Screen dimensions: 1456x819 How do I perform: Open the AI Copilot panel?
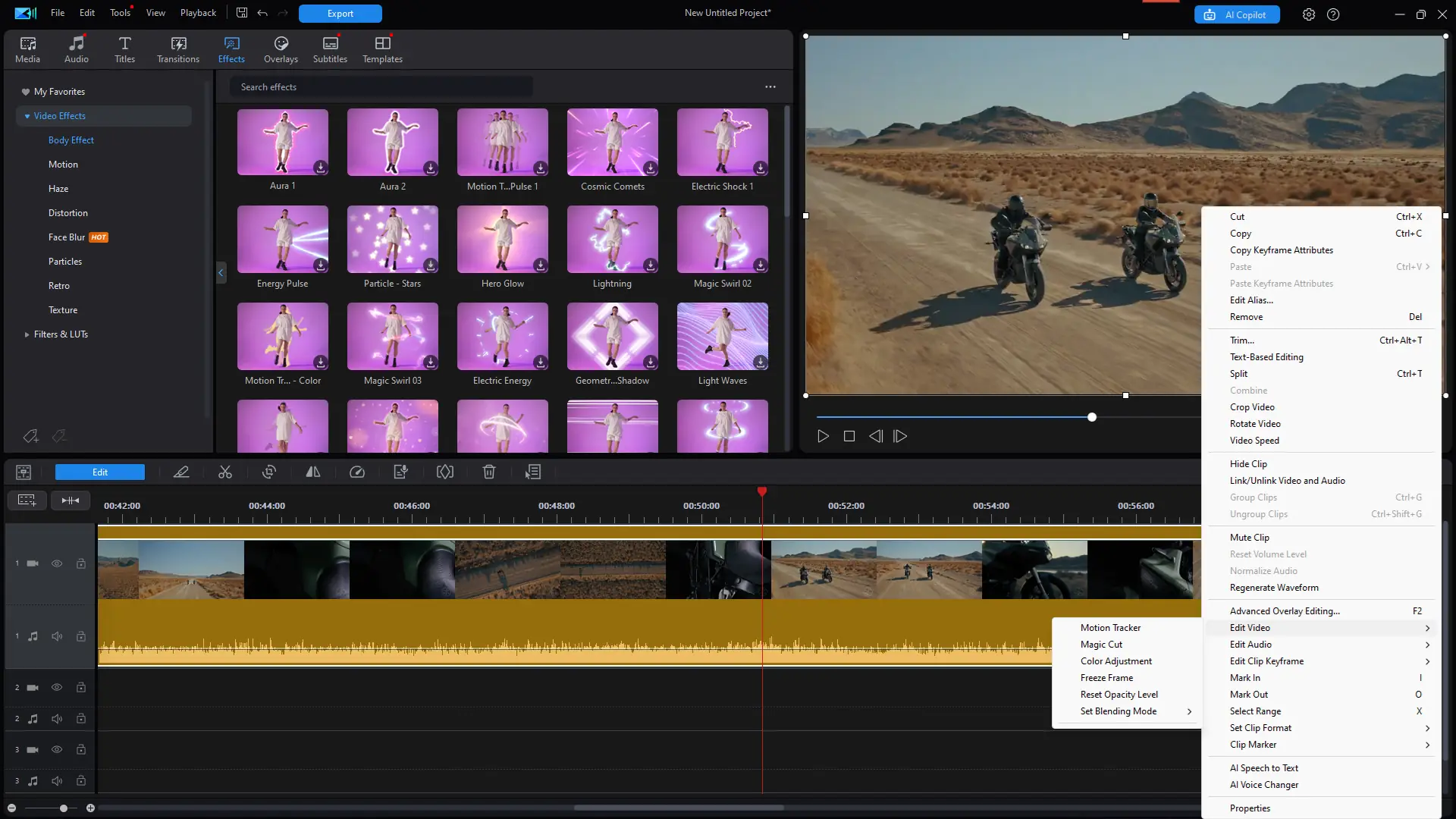point(1237,14)
